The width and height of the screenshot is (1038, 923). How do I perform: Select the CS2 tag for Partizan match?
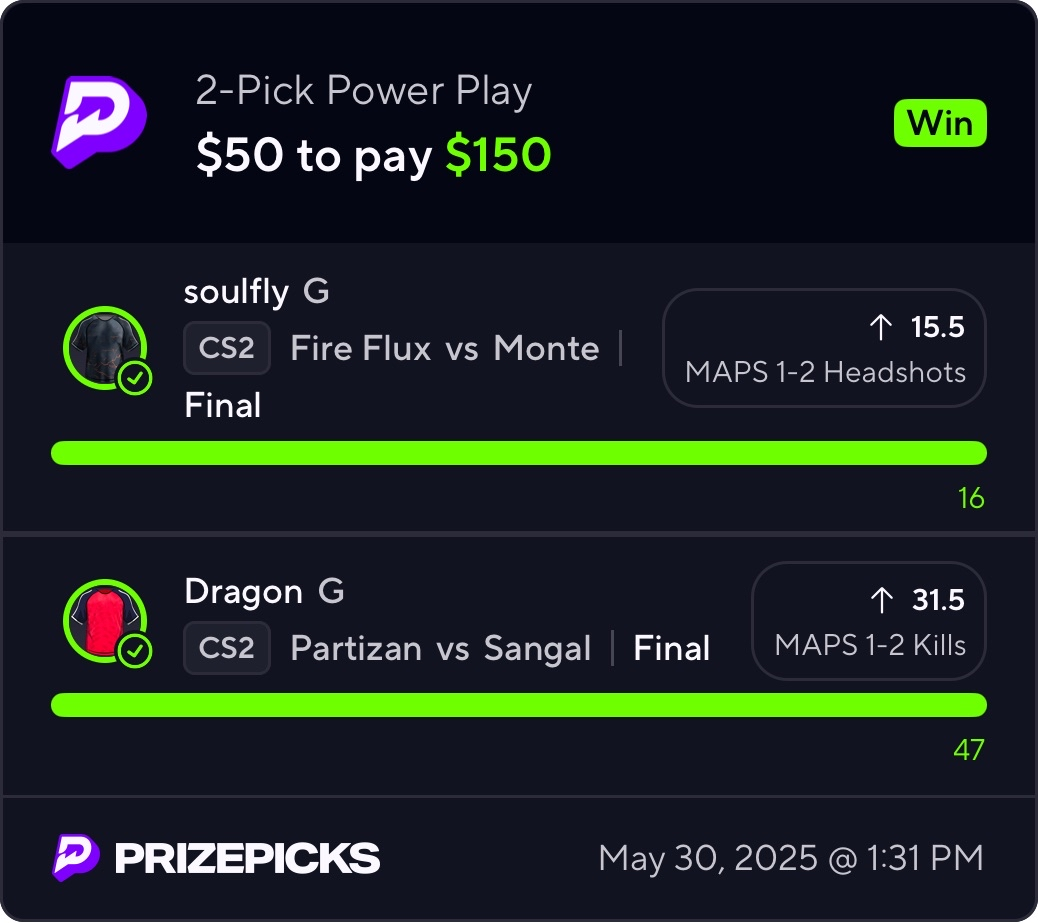pyautogui.click(x=226, y=648)
